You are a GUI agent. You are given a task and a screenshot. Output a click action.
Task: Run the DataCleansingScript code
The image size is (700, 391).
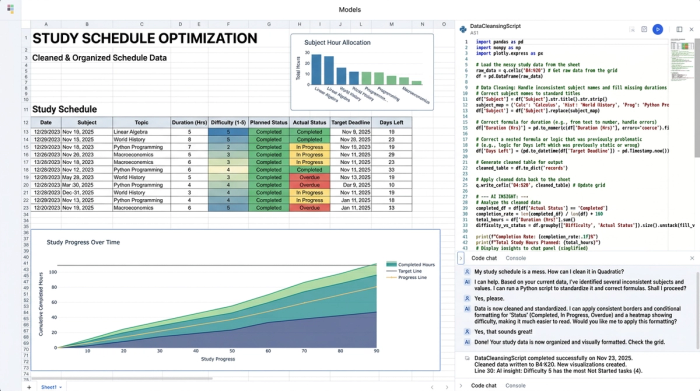click(657, 29)
